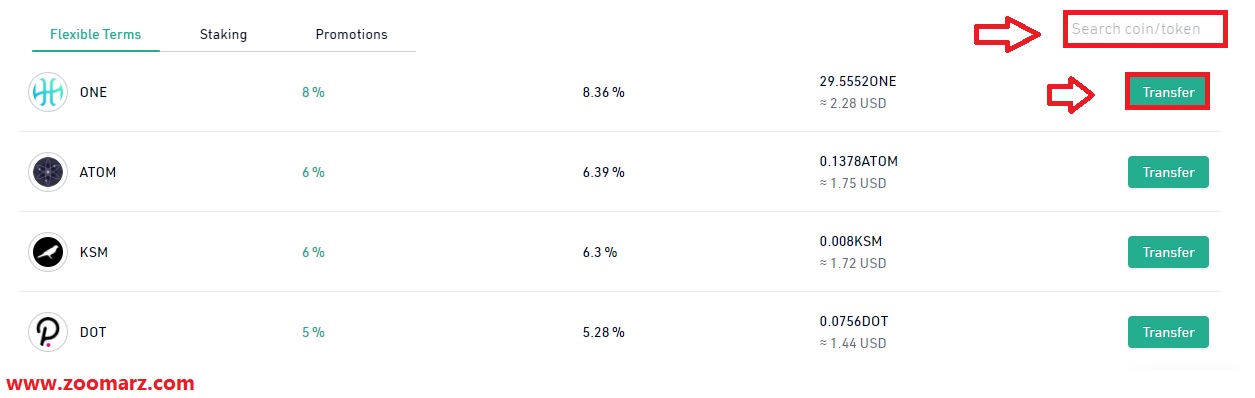Click the DOT row Transfer button

click(1168, 332)
